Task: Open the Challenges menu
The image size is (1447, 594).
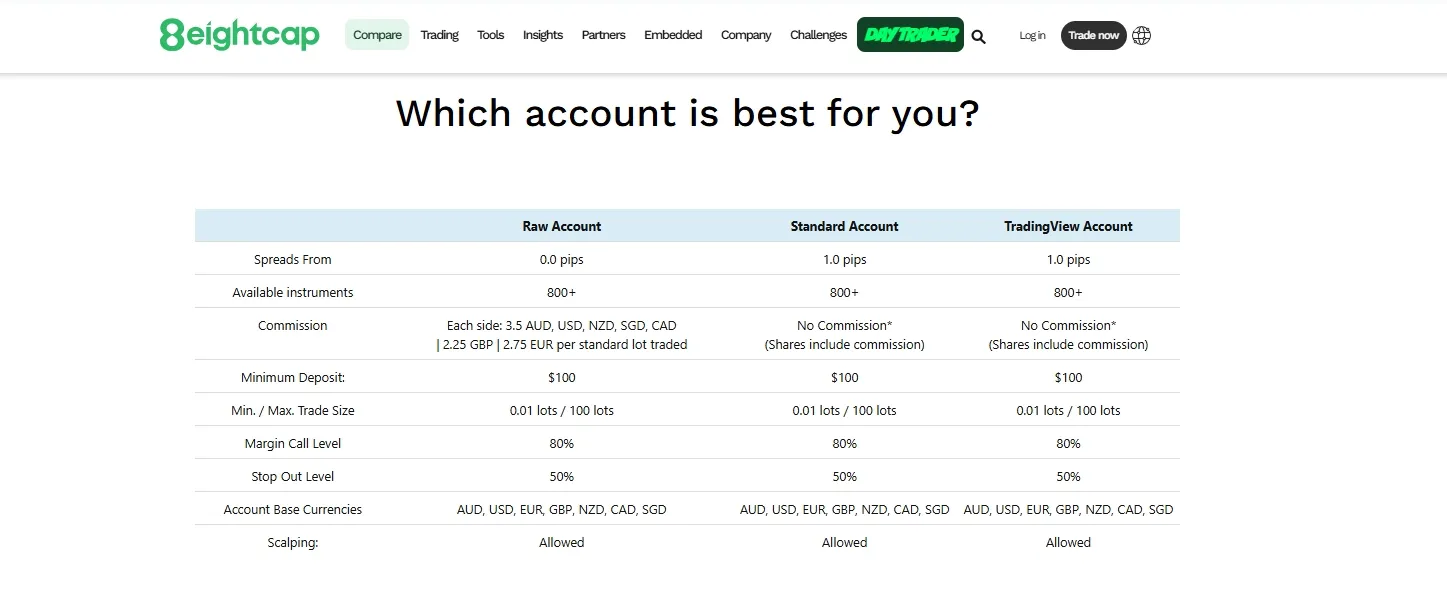Action: coord(818,35)
